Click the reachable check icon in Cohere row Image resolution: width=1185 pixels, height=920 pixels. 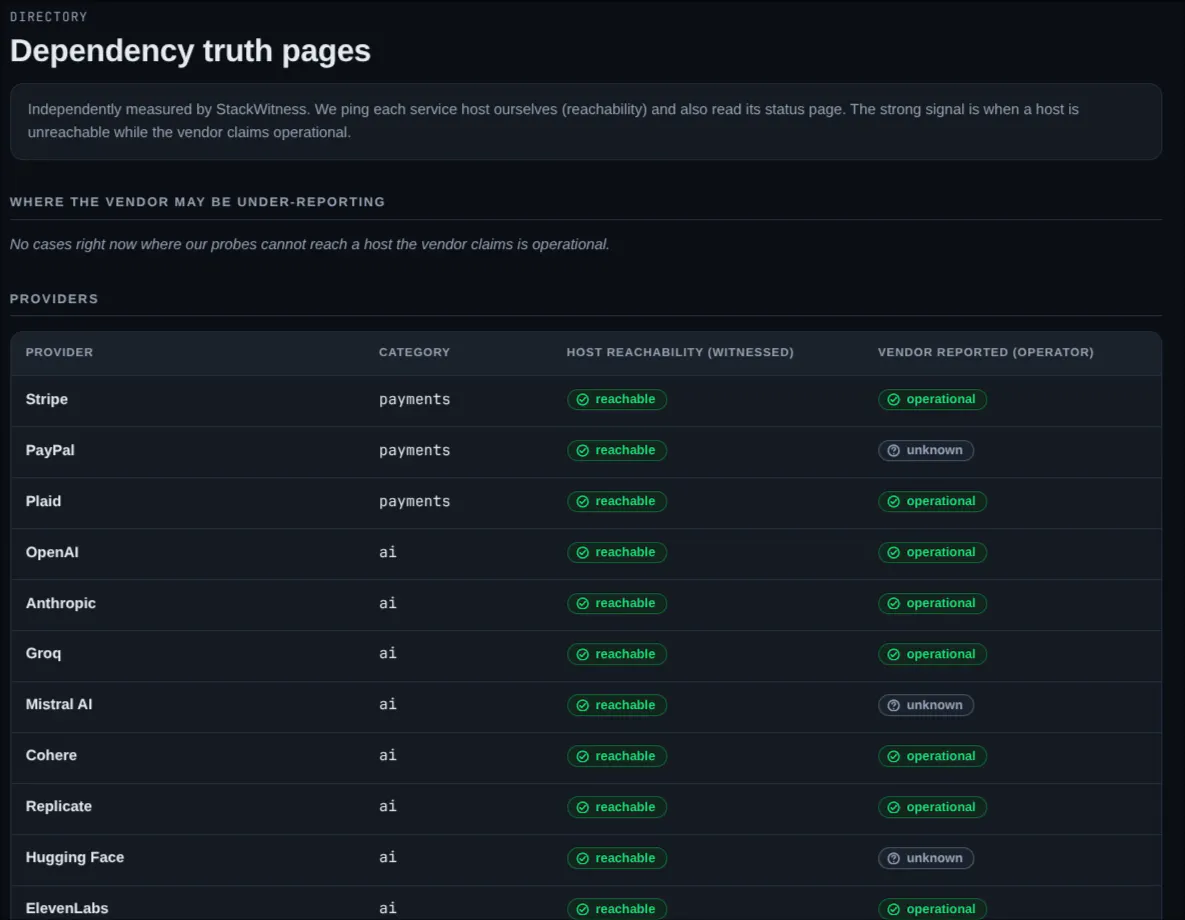pos(583,757)
